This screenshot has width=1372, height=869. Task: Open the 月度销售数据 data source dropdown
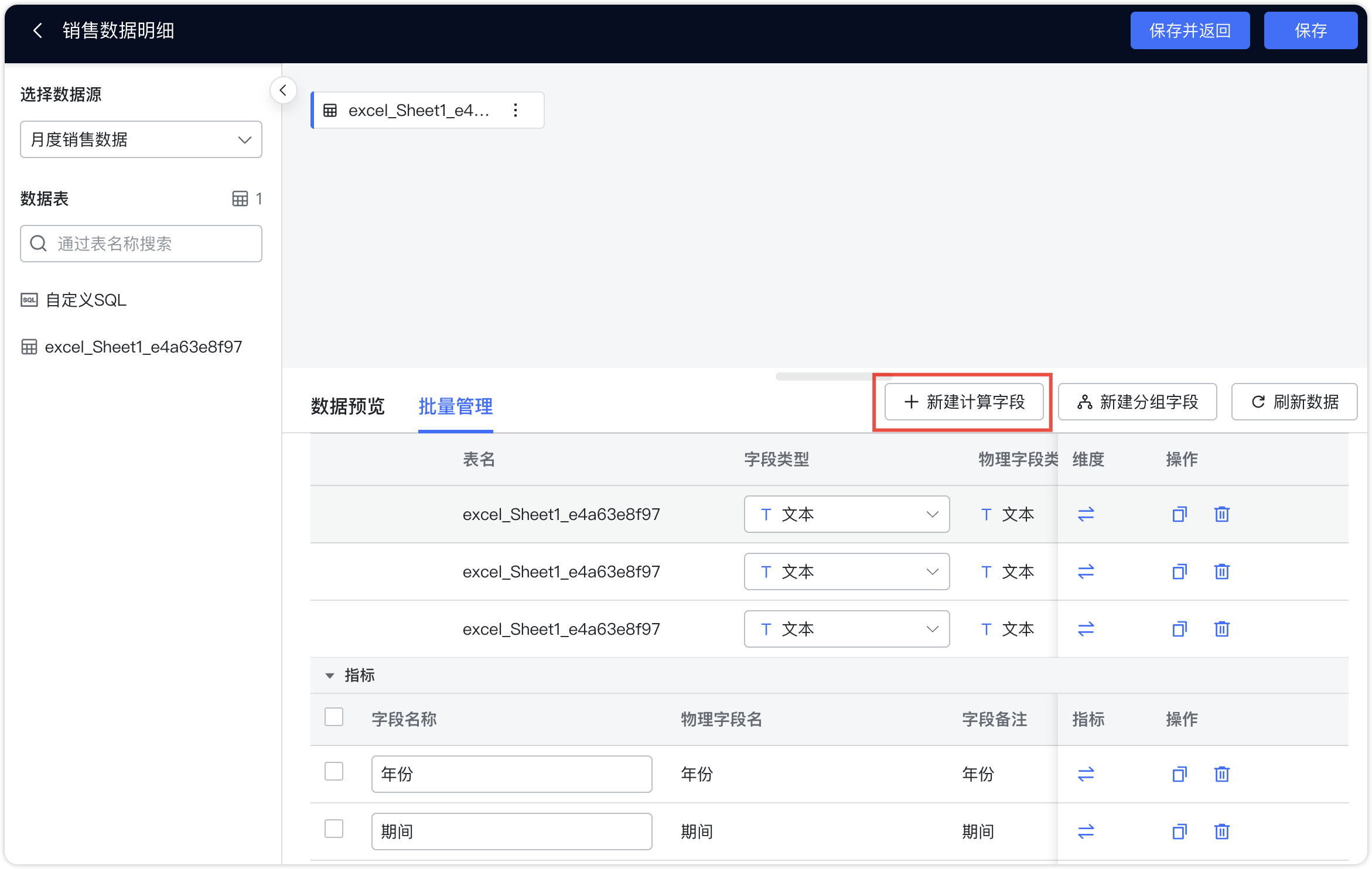[x=141, y=139]
